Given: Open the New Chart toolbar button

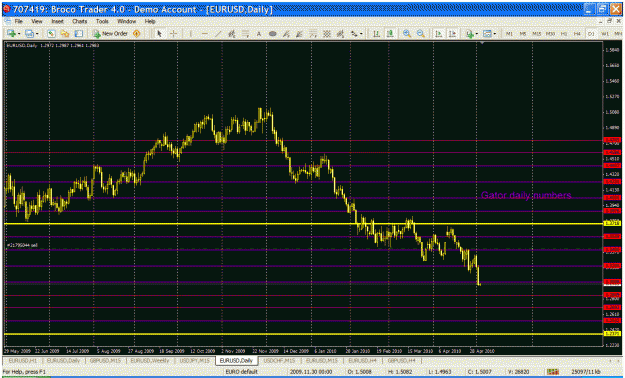Looking at the screenshot, I should pyautogui.click(x=11, y=34).
